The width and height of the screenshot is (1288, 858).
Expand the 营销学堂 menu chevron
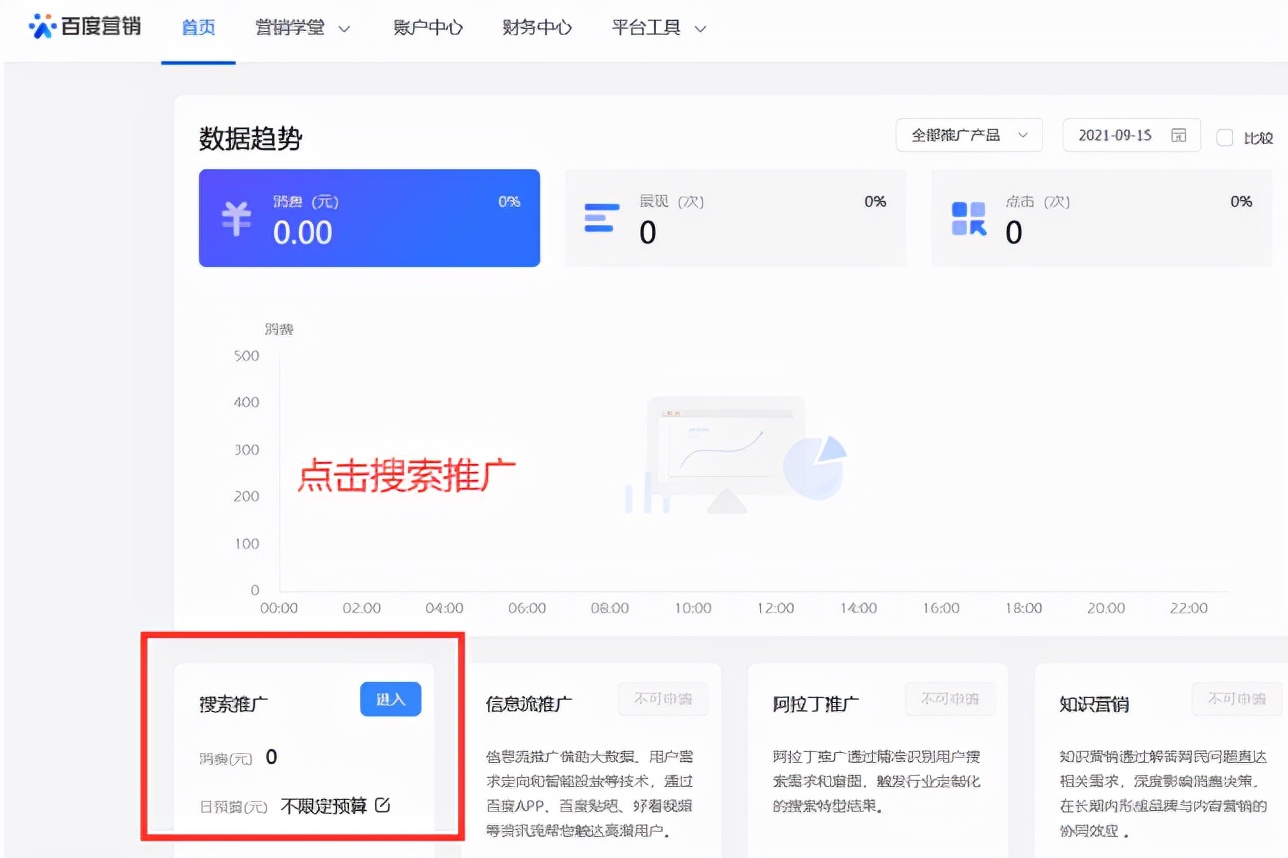[342, 28]
